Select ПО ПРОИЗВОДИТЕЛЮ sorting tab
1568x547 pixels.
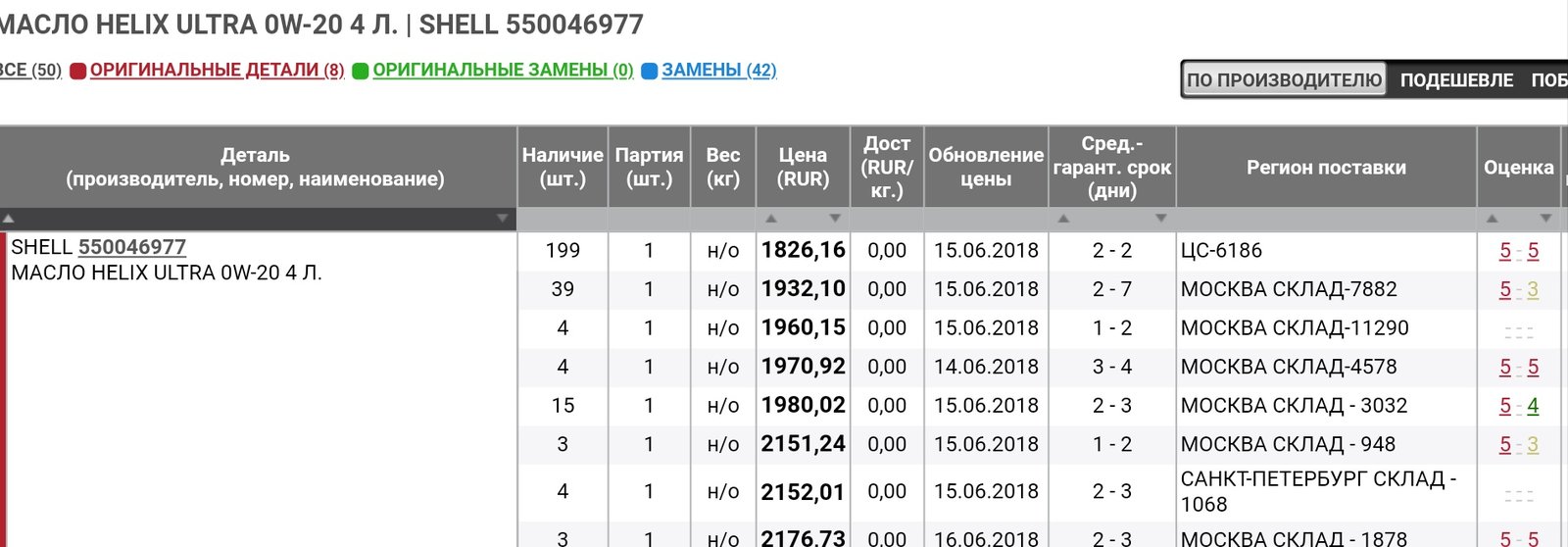pos(1285,80)
